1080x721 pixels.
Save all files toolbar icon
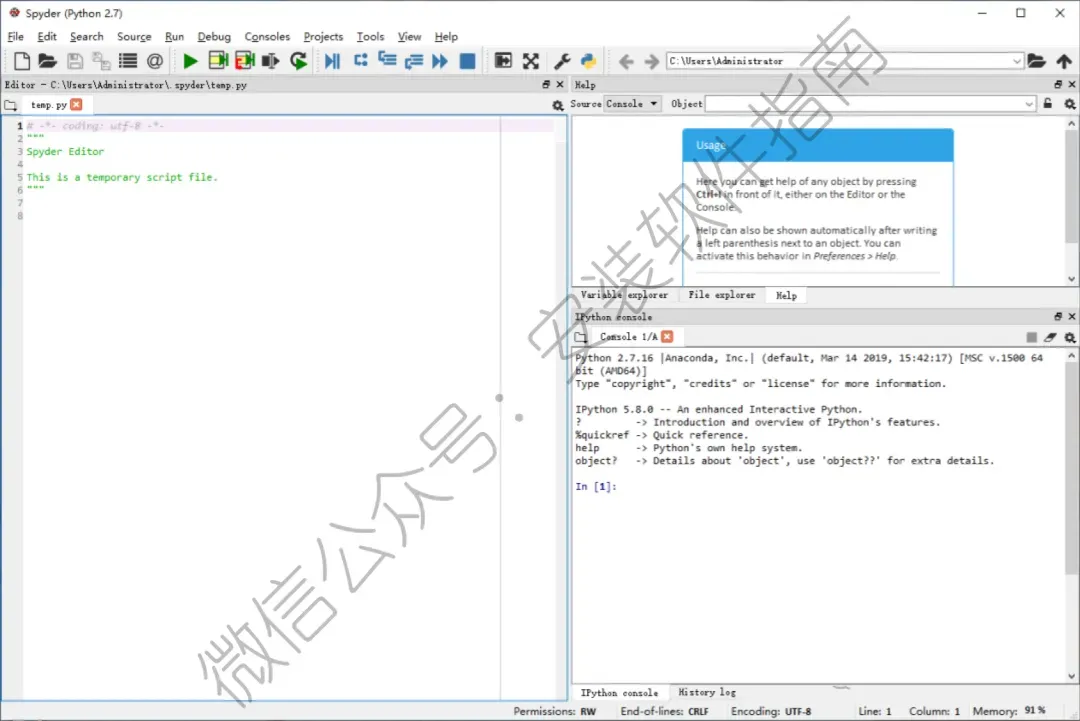point(101,61)
